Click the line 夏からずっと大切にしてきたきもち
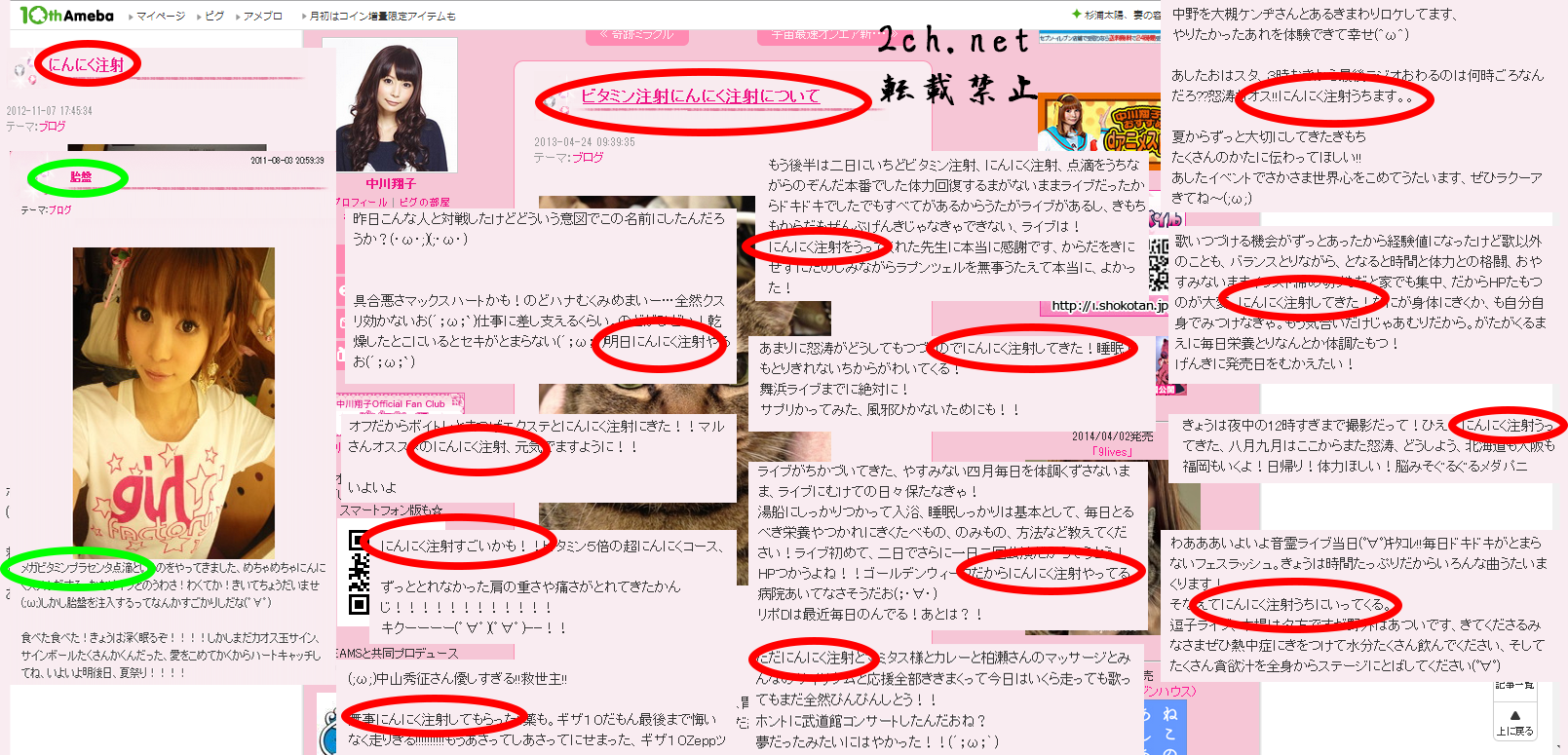1568x755 pixels. point(1268,136)
